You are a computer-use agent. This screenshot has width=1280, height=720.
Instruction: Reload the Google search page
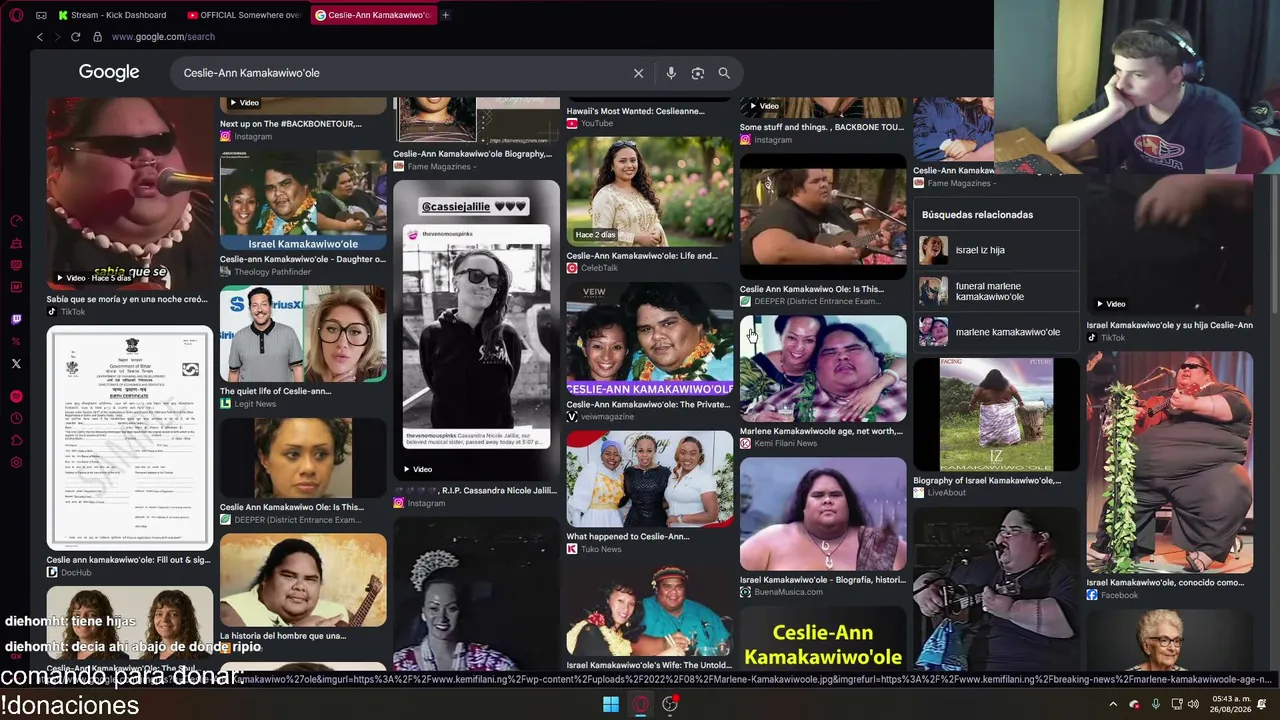(x=75, y=37)
